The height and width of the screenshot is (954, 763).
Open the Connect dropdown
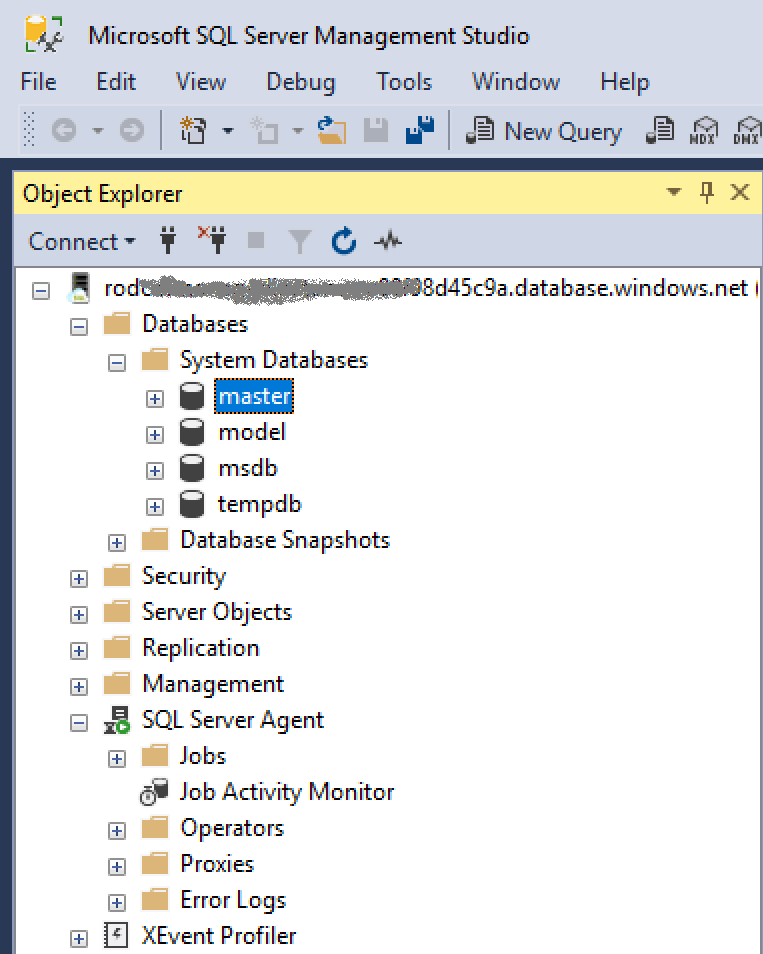tap(82, 241)
